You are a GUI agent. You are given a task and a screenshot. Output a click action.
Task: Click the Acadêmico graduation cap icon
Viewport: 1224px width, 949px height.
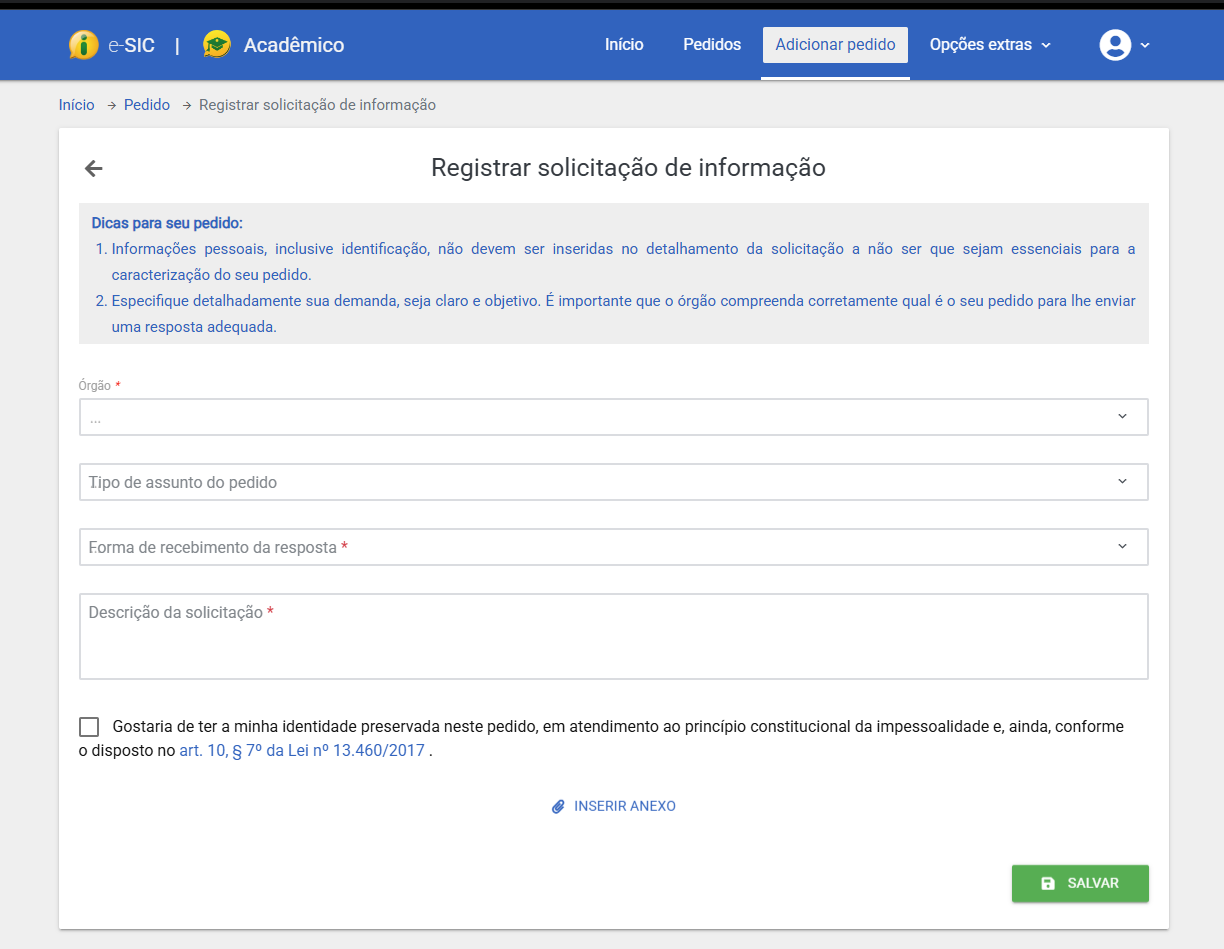[x=216, y=44]
